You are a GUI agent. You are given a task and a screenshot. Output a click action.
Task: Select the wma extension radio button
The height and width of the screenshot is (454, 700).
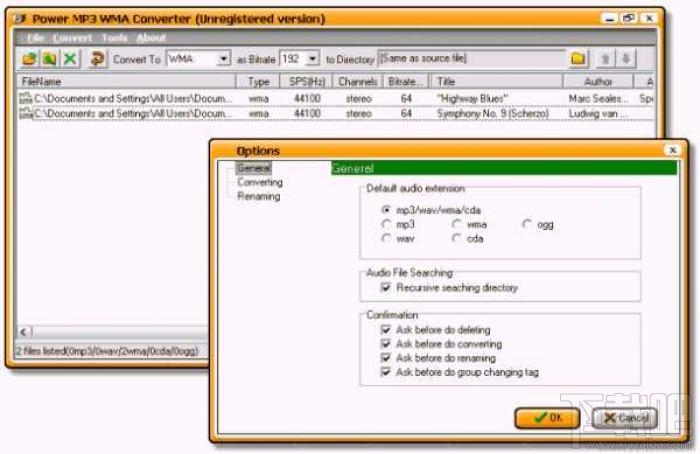[456, 224]
